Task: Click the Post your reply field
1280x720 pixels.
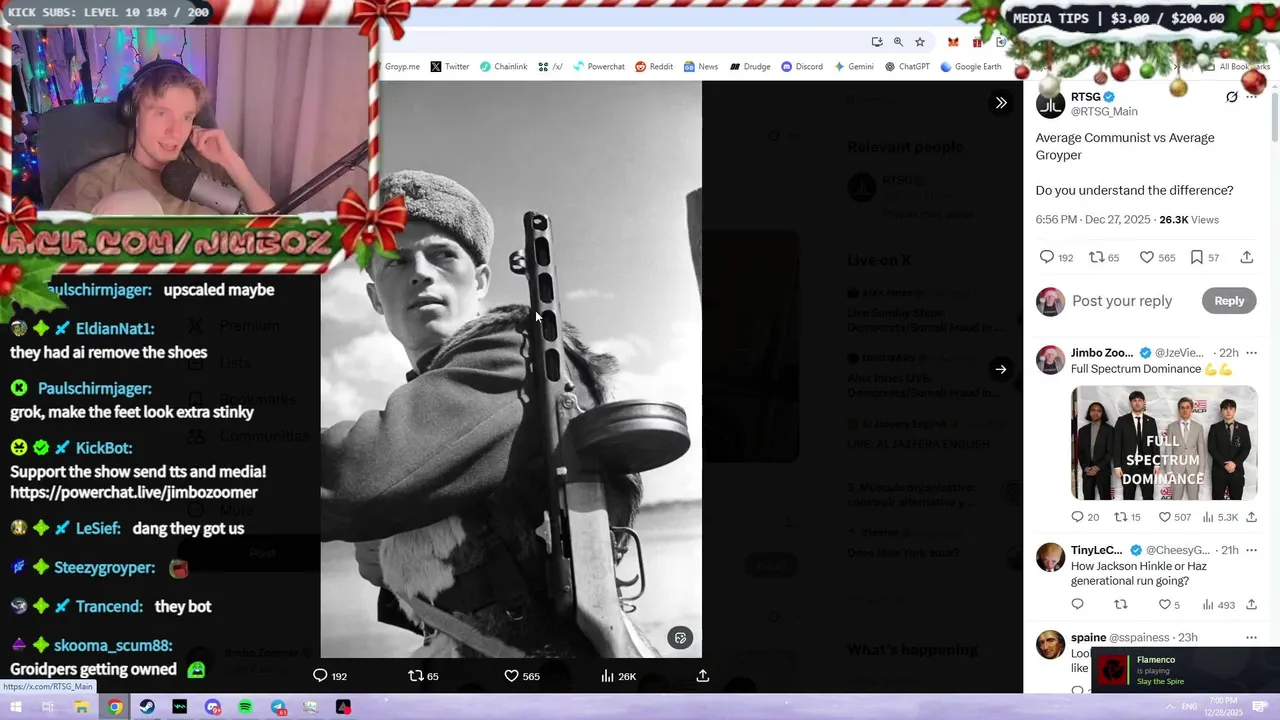Action: tap(1122, 301)
